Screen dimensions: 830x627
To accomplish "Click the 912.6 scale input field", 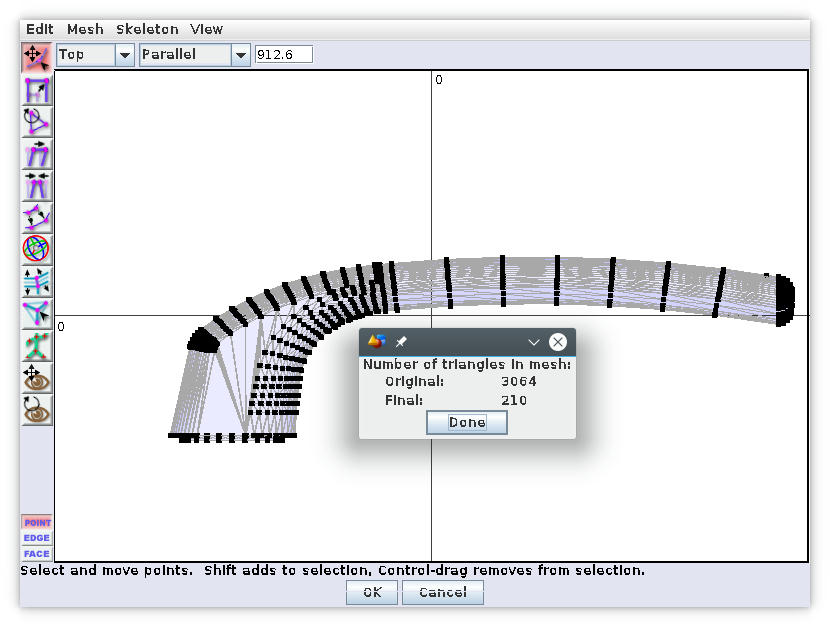I will [284, 54].
